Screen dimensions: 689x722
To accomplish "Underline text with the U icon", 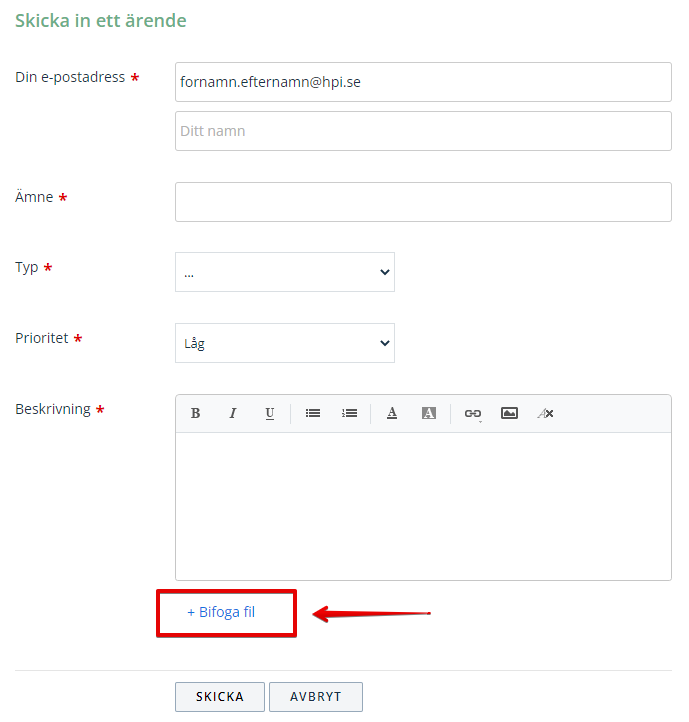I will click(x=270, y=413).
